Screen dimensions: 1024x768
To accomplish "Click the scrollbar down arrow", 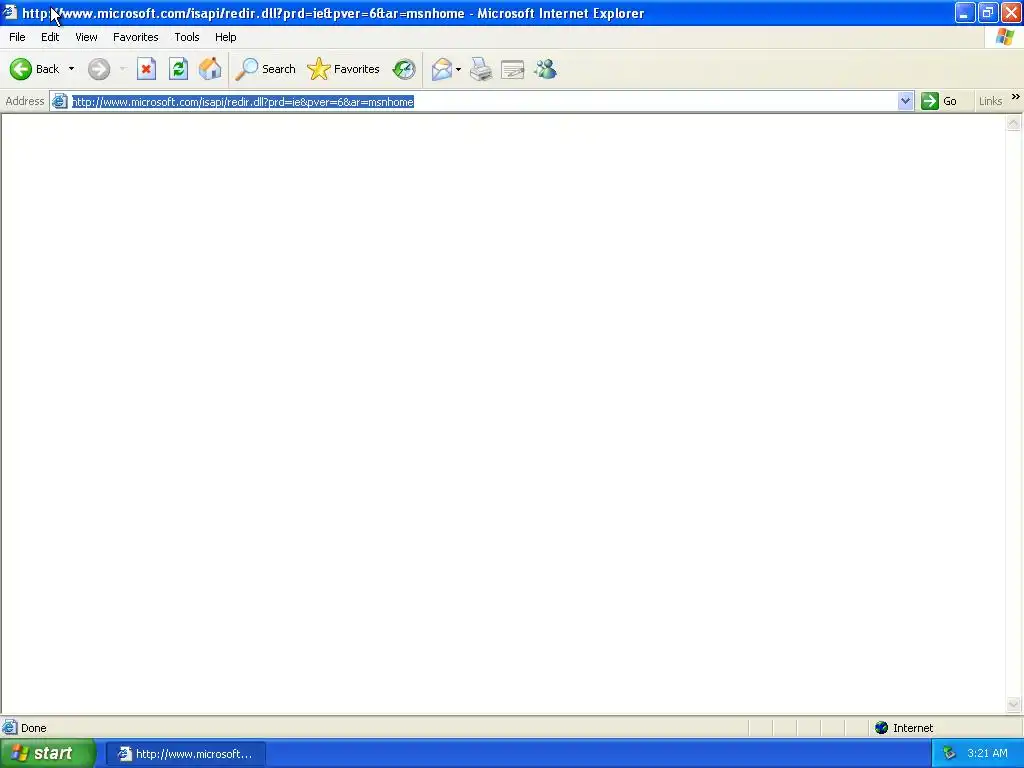I will 1014,704.
